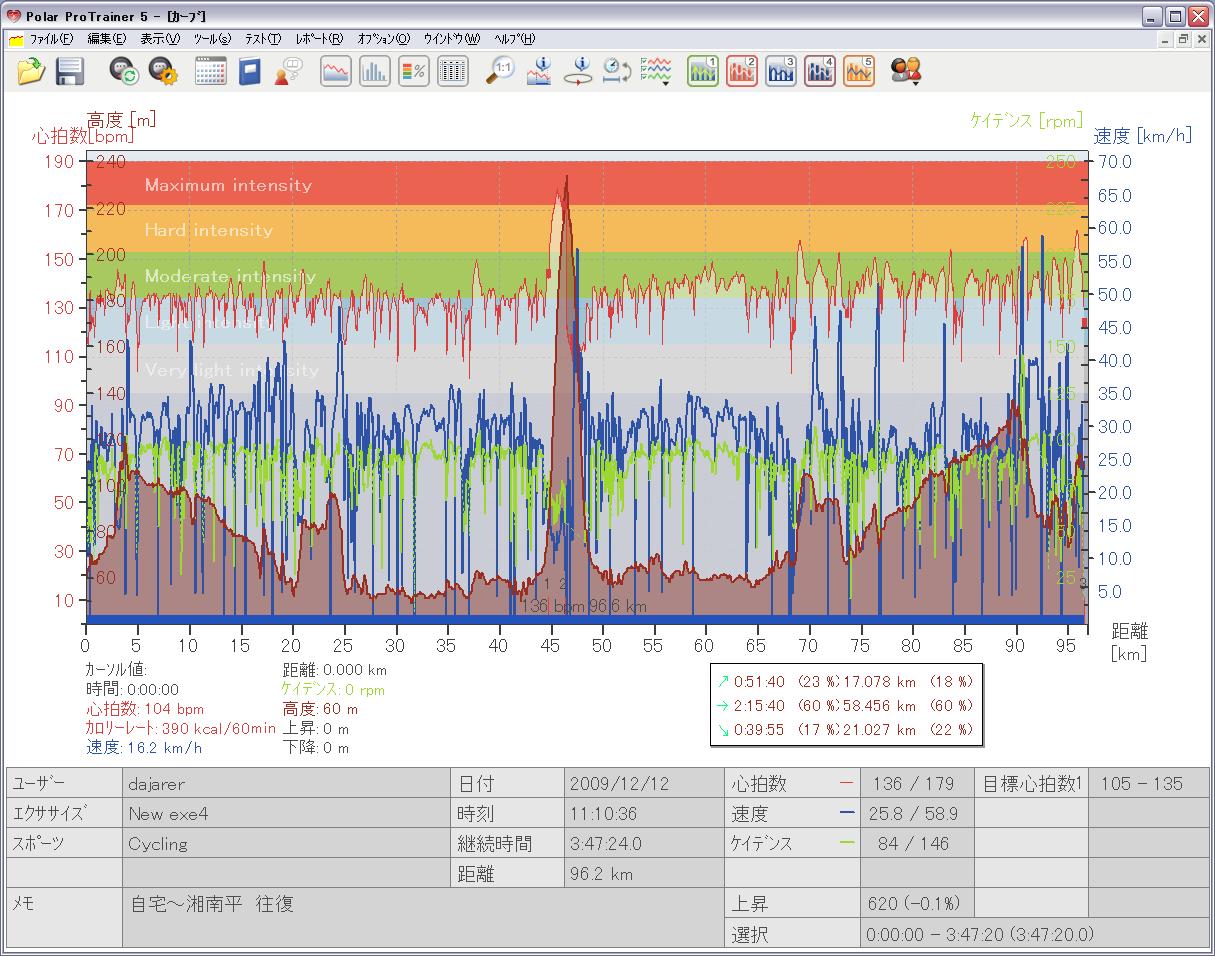Screen dimensions: 1215x956
Task: Click the start time value 11:10:36
Action: 644,813
